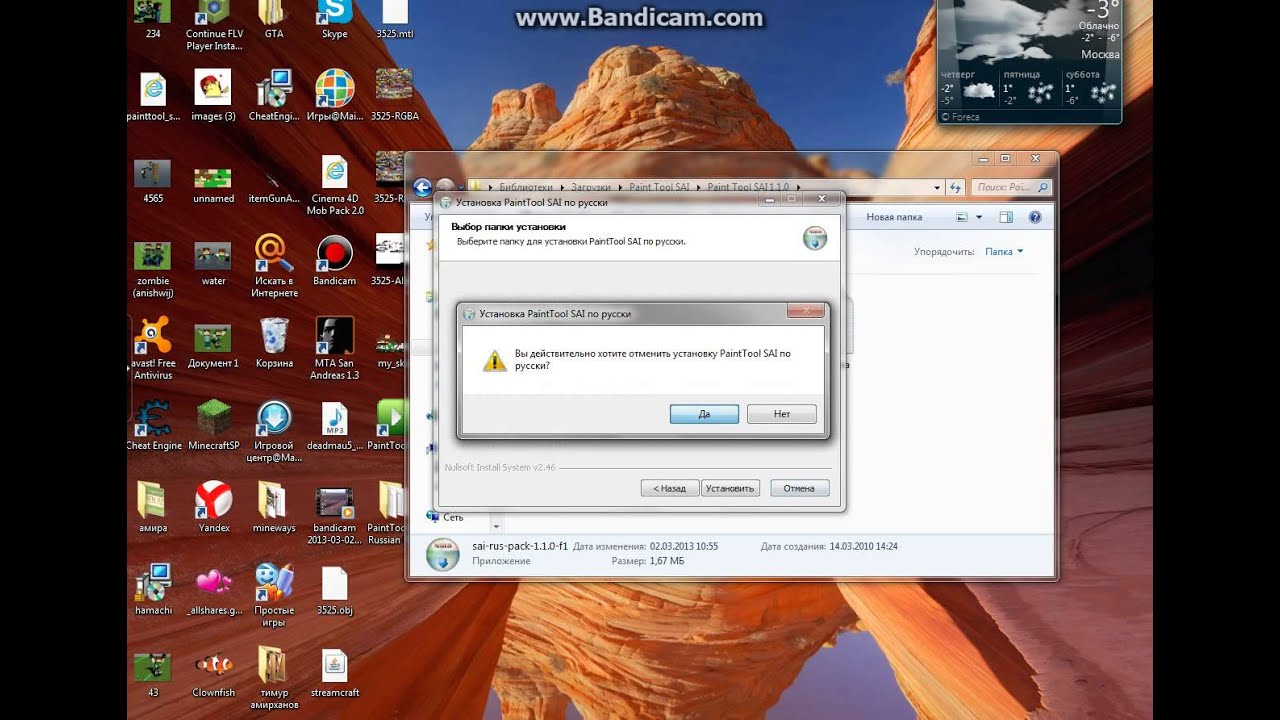Select the Cheat Engine desktop shortcut
Screen dimensions: 1280x720
(153, 425)
